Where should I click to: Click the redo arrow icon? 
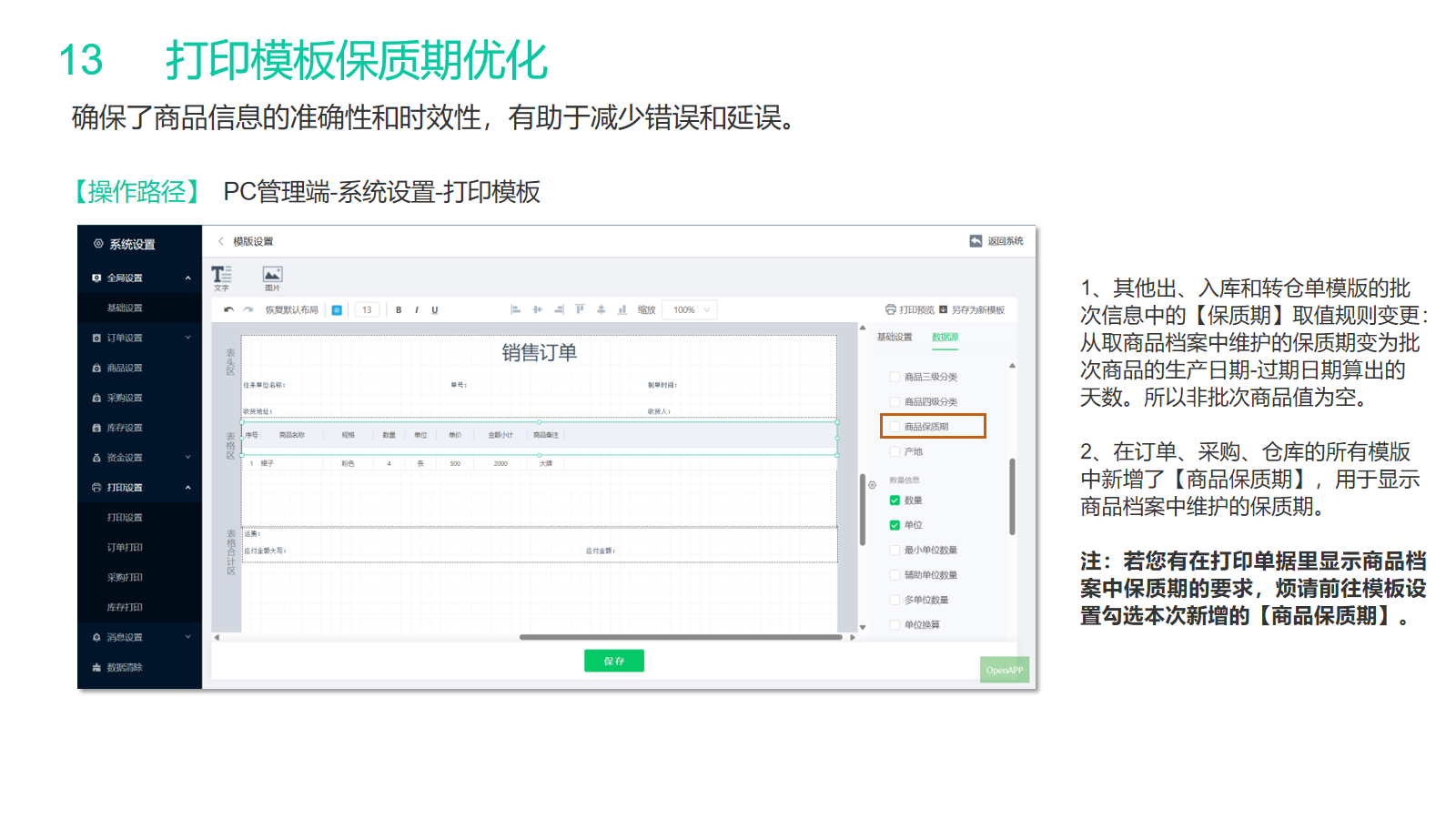tap(248, 310)
